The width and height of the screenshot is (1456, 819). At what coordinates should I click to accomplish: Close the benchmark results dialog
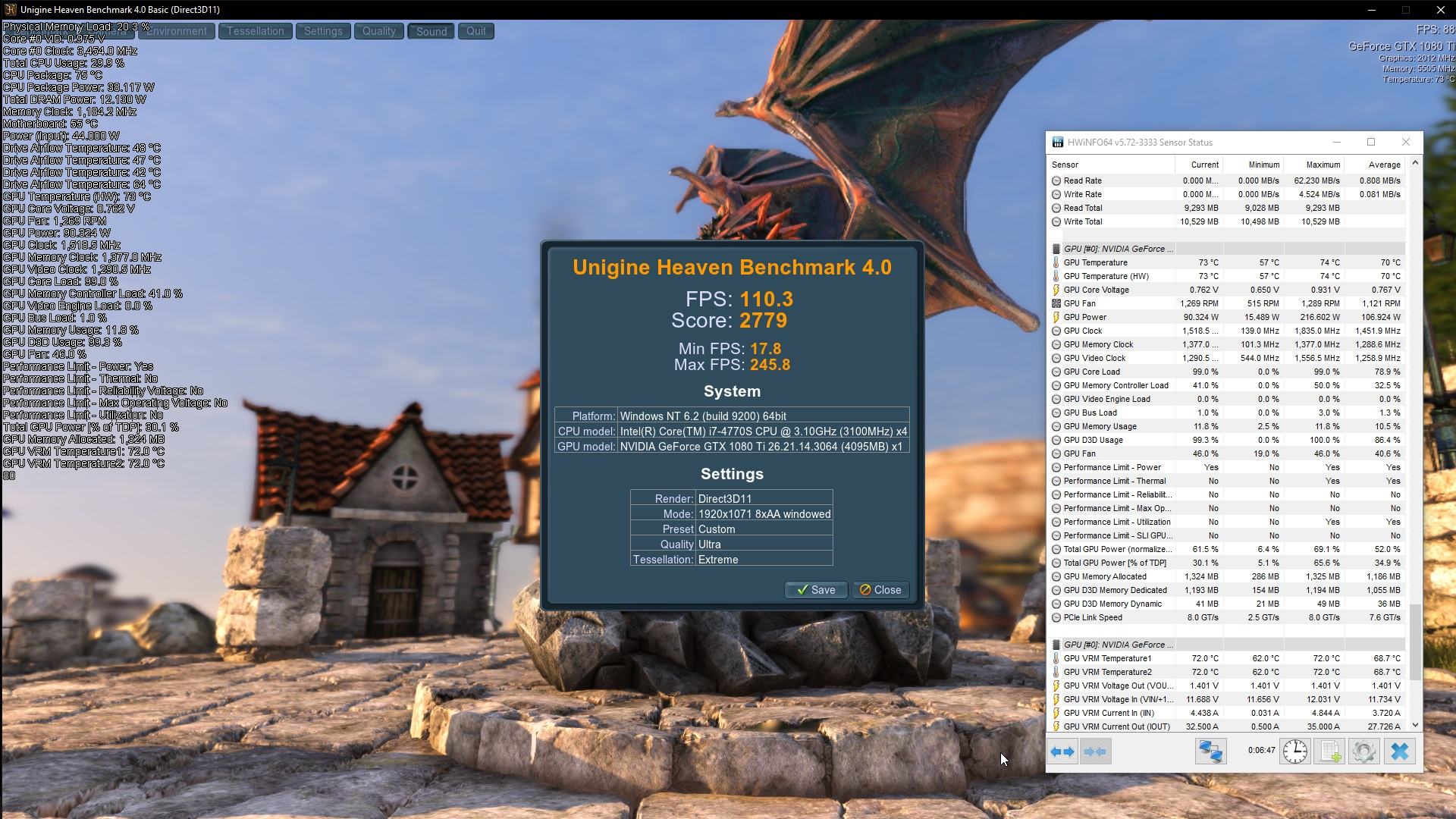[x=880, y=590]
